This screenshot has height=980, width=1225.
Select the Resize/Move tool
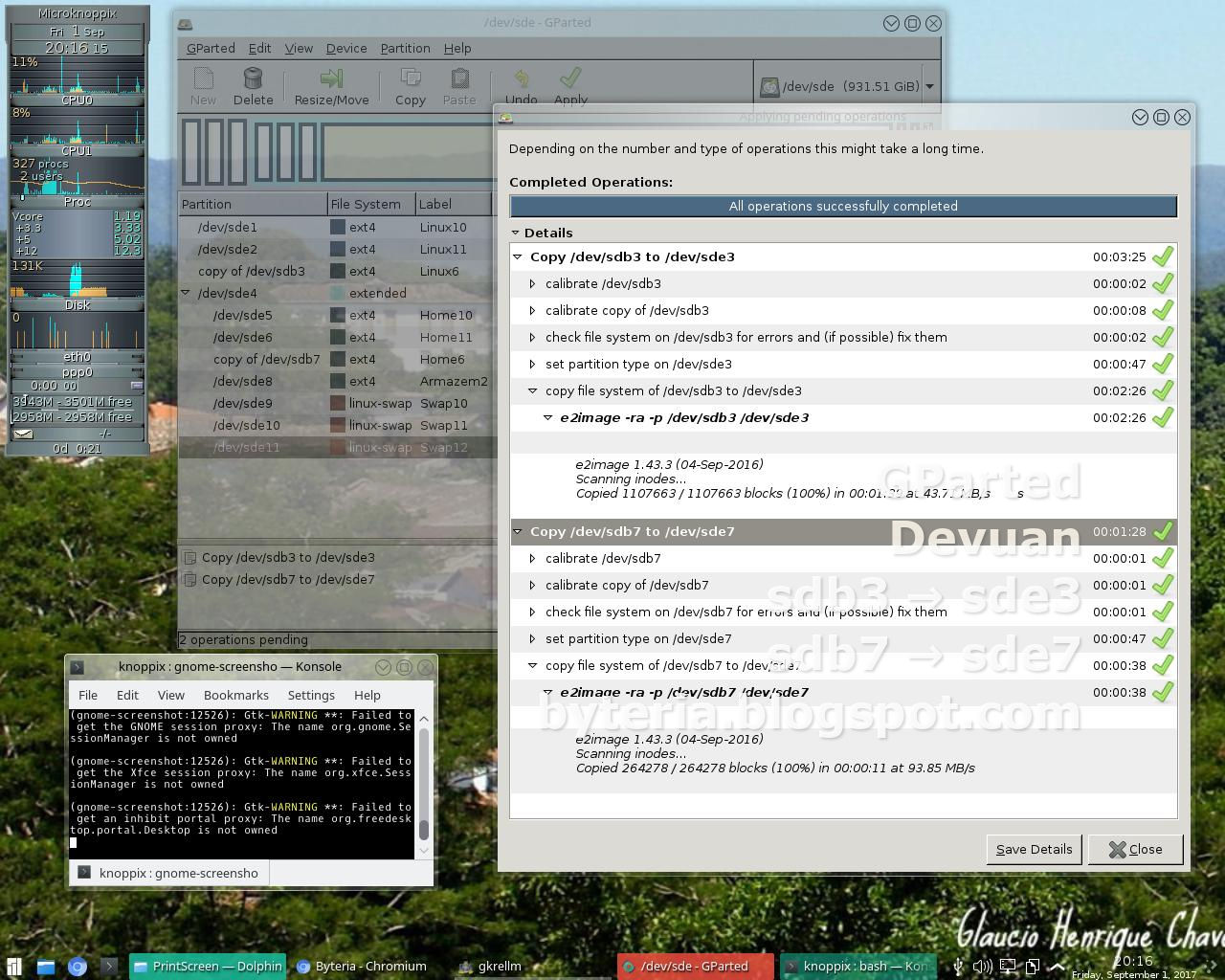point(332,86)
